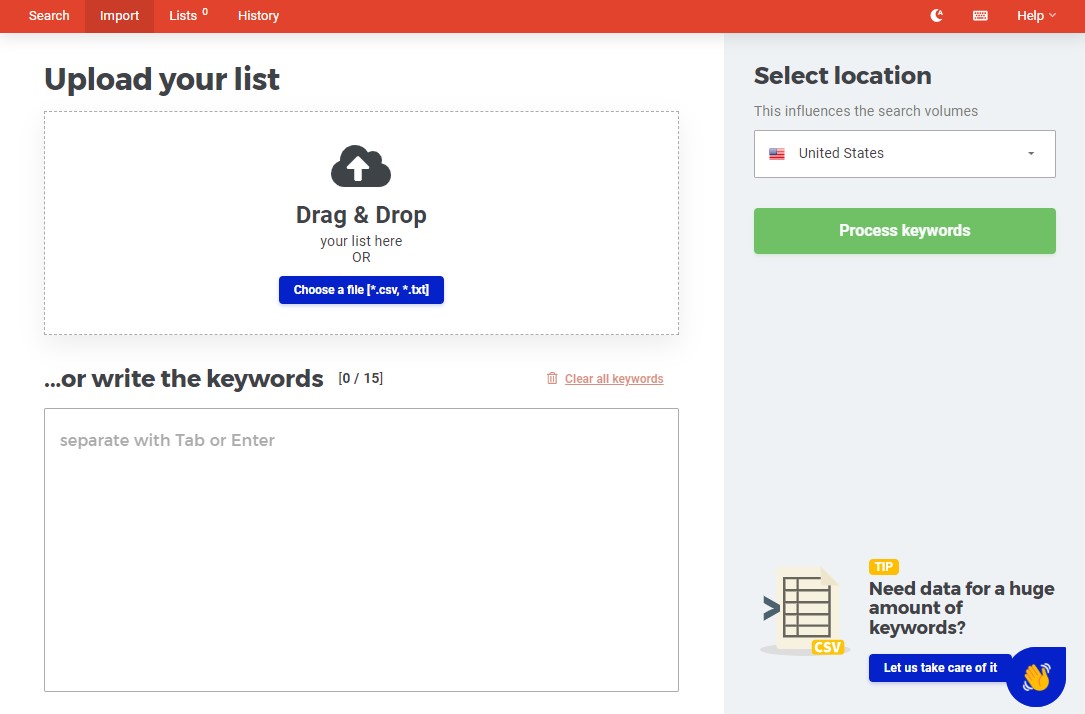1085x714 pixels.
Task: Click the trash icon beside Clear all keywords
Action: point(551,378)
